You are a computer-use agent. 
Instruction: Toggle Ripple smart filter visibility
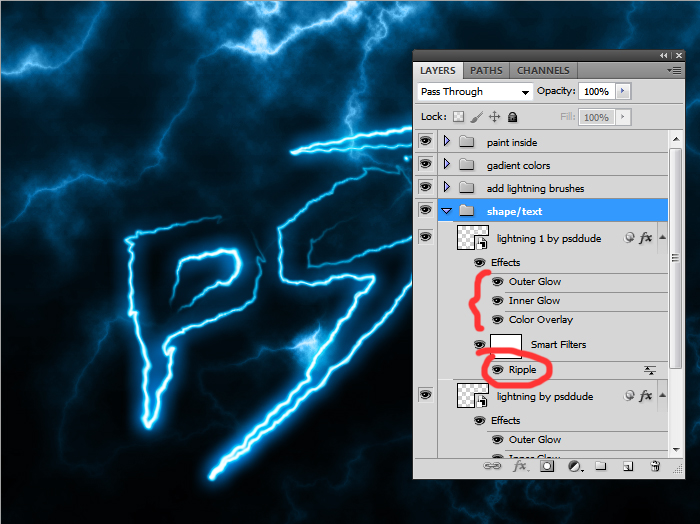(x=497, y=370)
